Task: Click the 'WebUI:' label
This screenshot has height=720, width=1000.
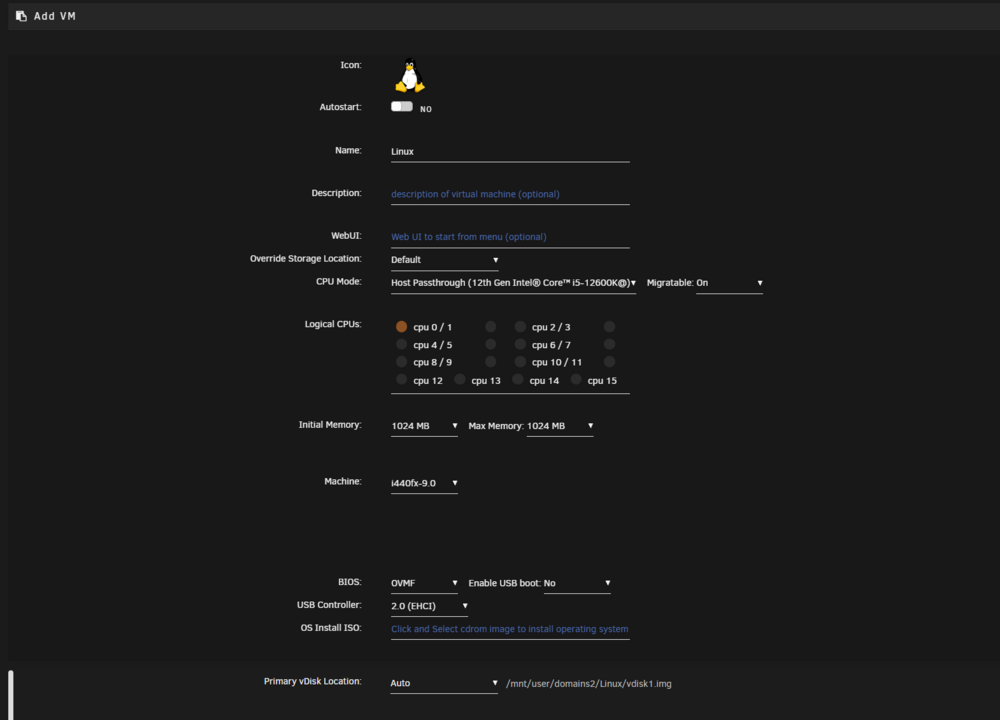Action: tap(346, 236)
